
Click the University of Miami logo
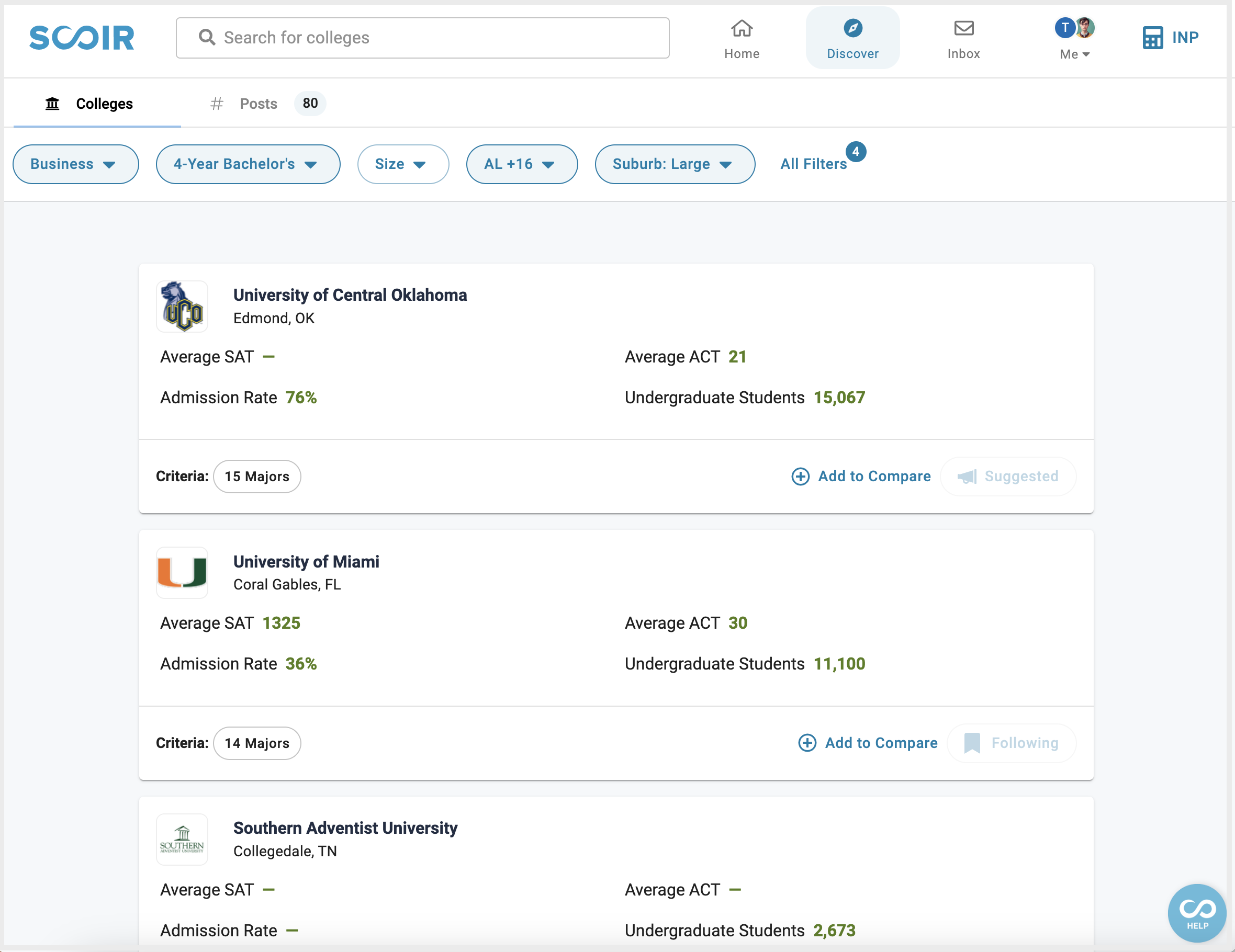[182, 573]
